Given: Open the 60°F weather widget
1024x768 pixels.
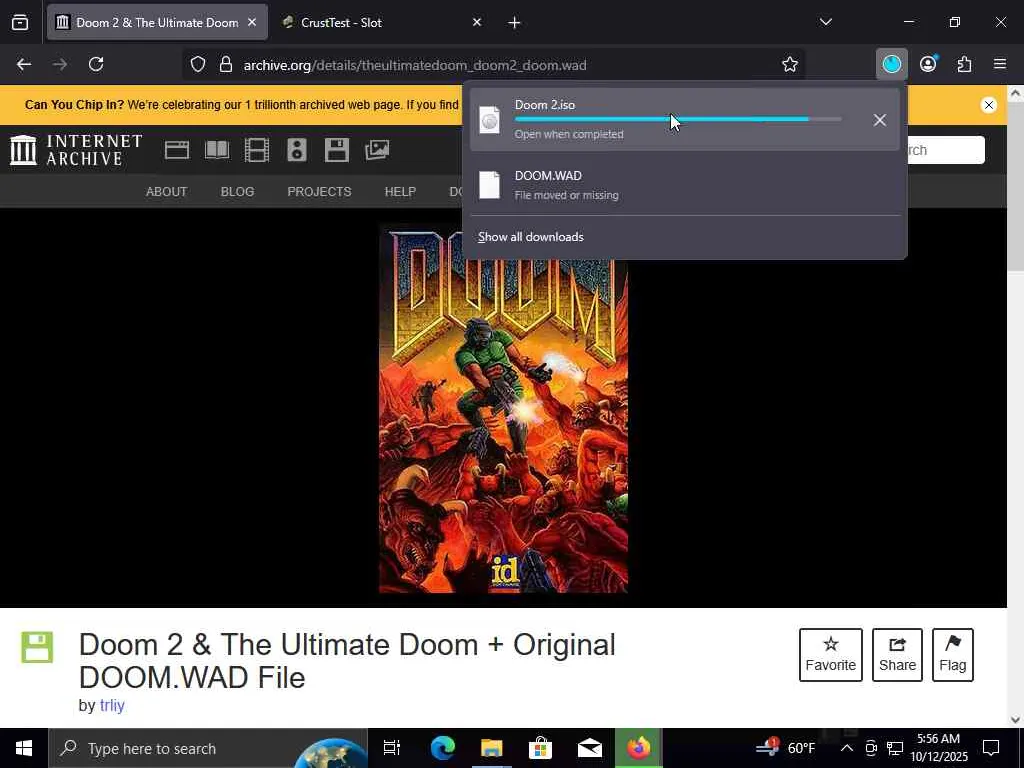Looking at the screenshot, I should pos(786,748).
